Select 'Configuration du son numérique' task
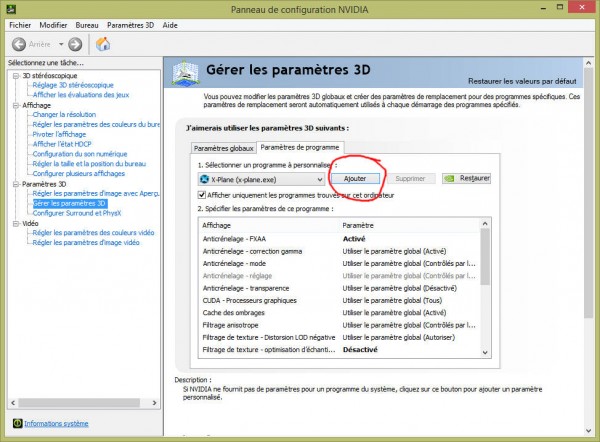Image resolution: width=600 pixels, height=442 pixels. tap(80, 154)
